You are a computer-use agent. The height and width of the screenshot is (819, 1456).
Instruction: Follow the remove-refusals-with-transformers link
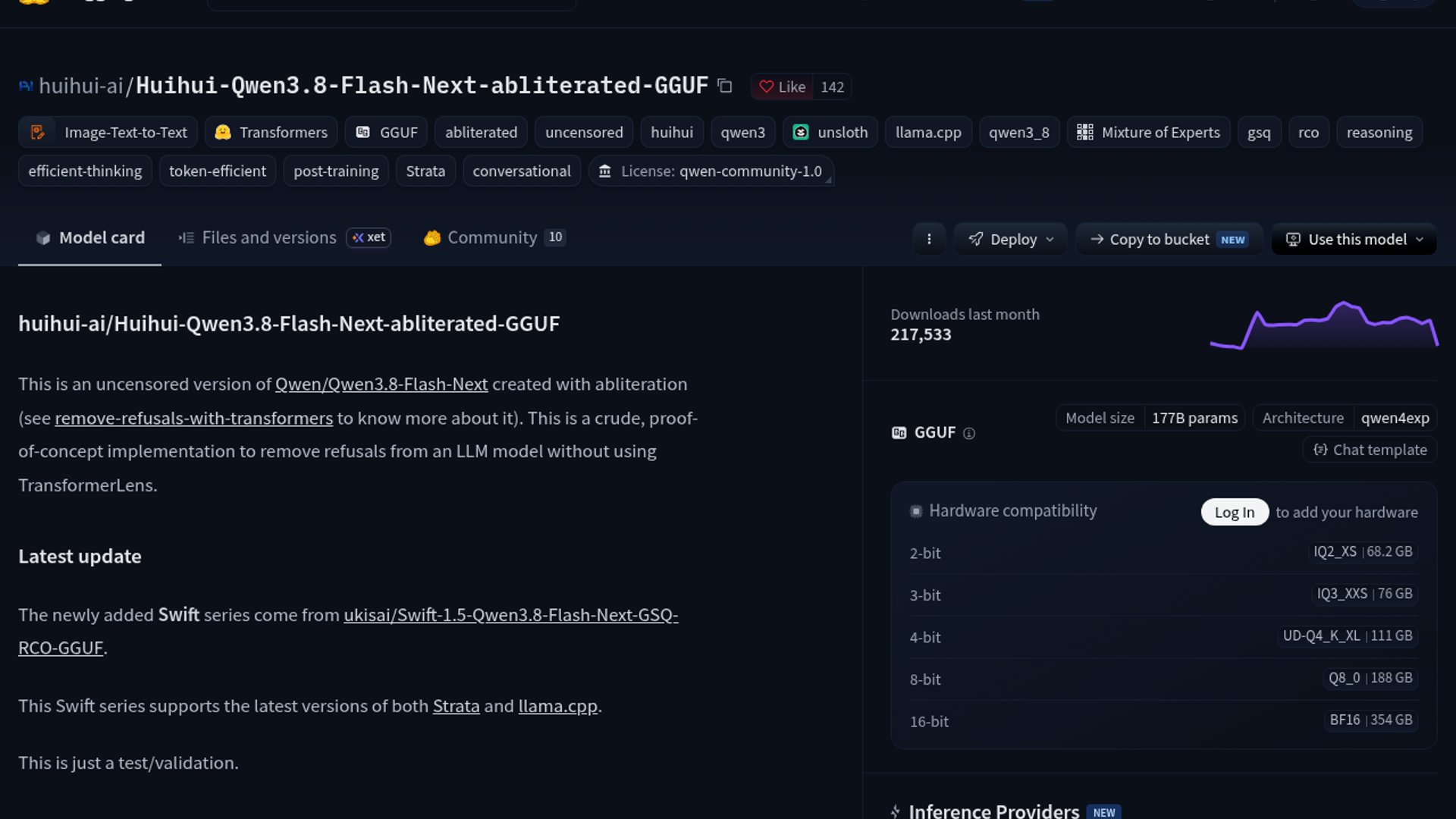193,419
